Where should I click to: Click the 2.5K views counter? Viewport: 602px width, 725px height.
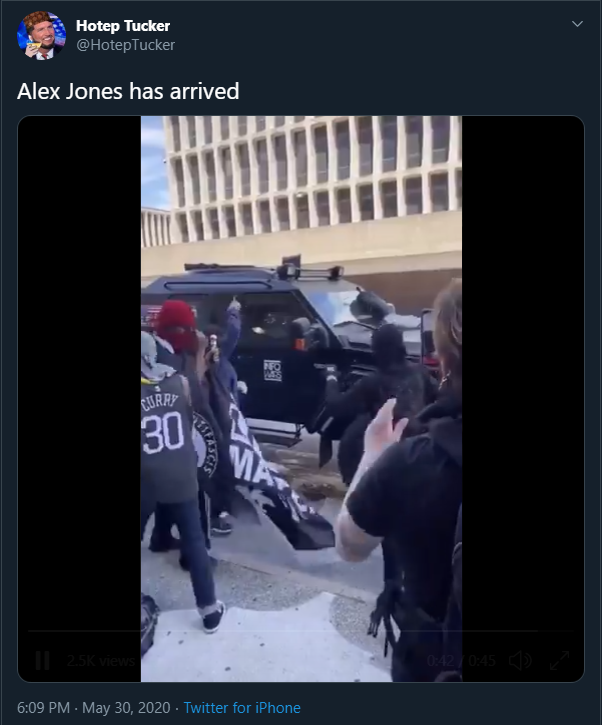click(100, 661)
